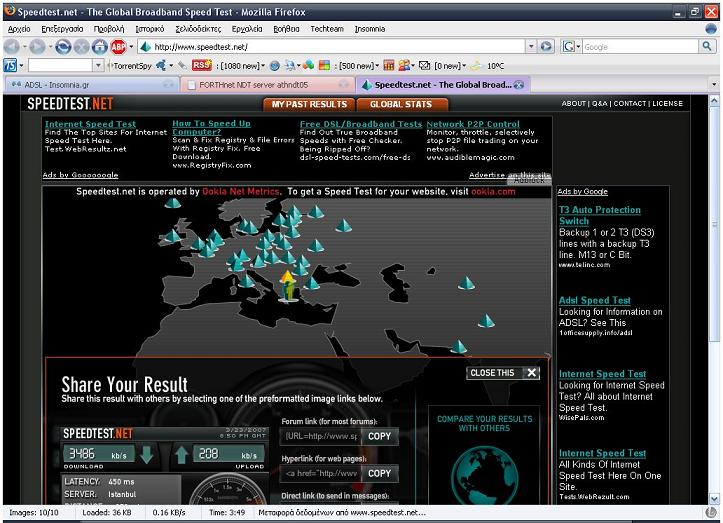Open the Home page icon

click(x=99, y=47)
